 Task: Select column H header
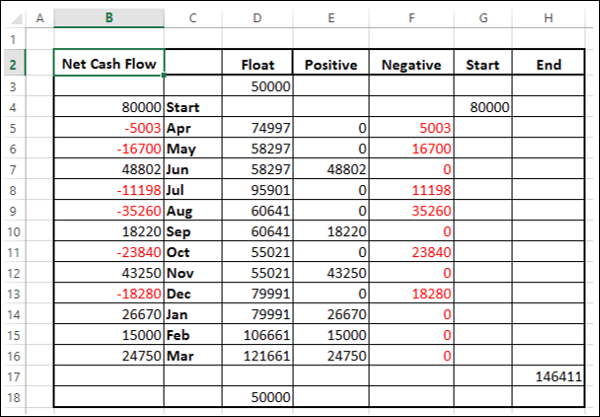point(548,18)
